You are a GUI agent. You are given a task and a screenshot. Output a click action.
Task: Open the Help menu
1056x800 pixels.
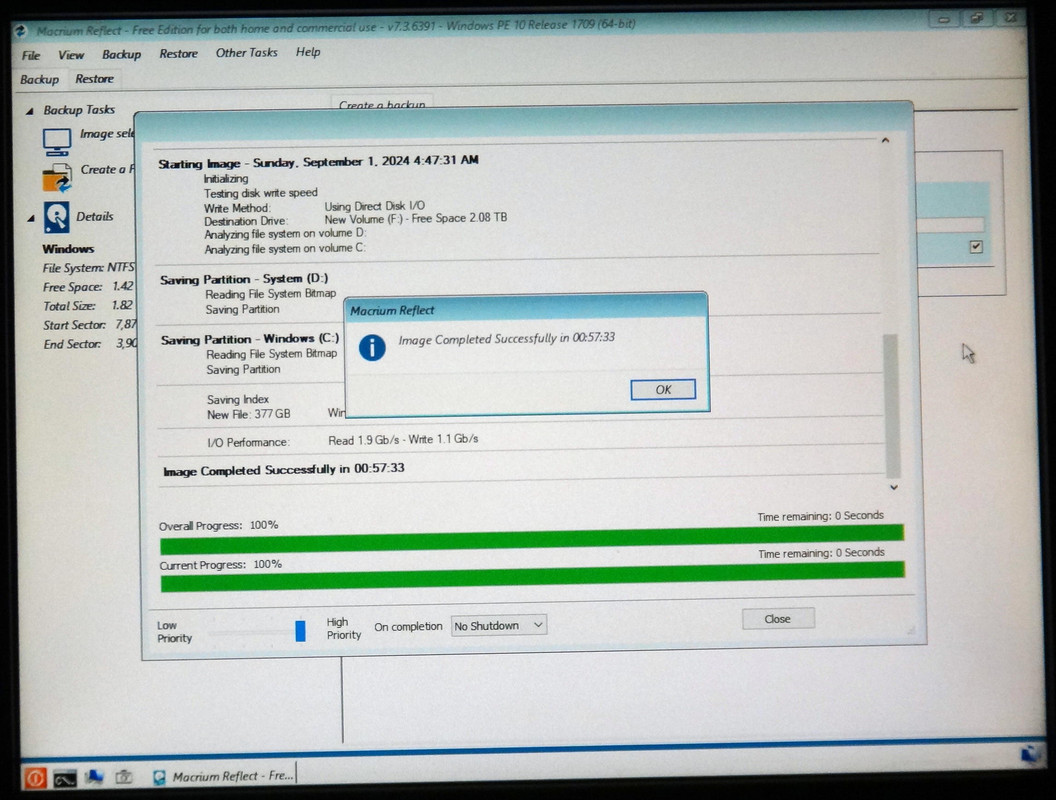[x=308, y=52]
